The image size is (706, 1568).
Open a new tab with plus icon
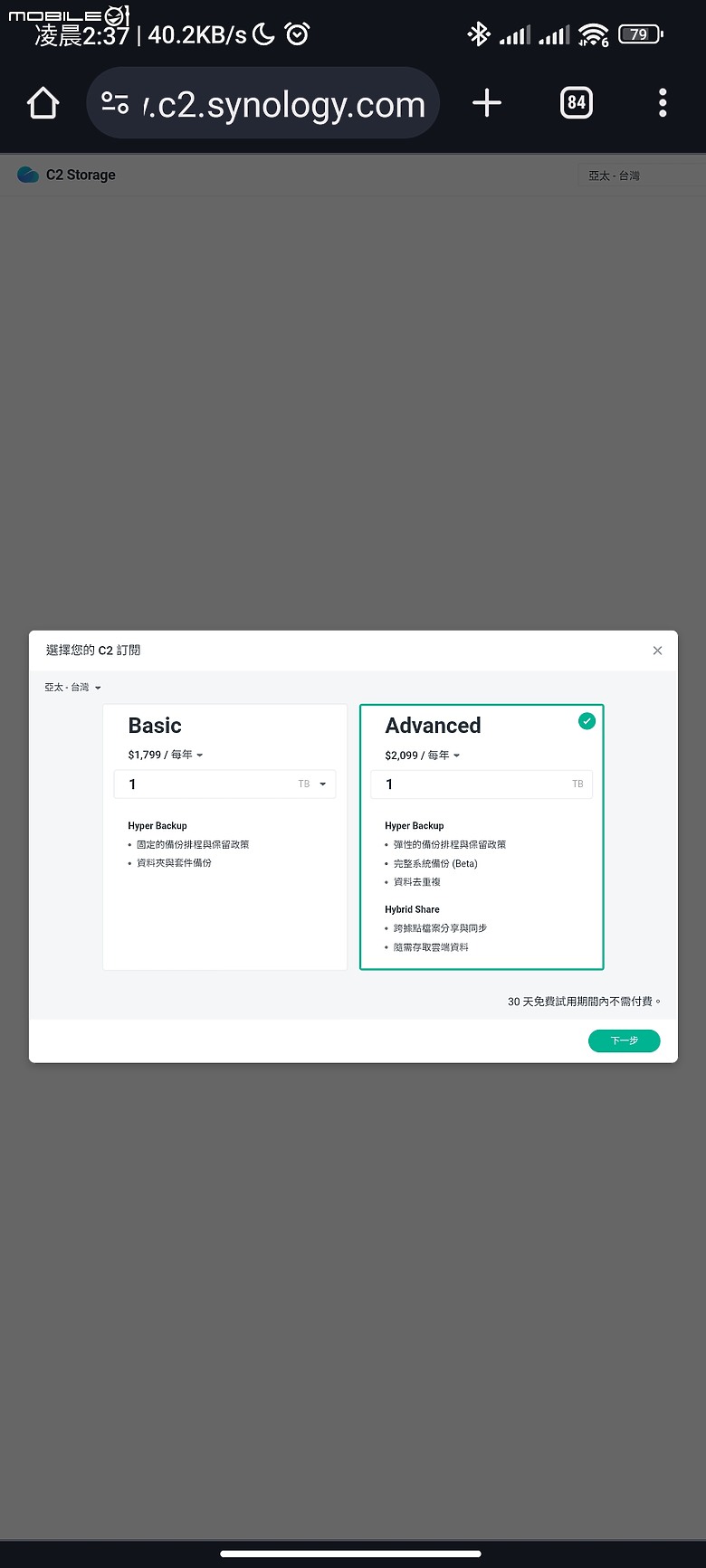(487, 103)
